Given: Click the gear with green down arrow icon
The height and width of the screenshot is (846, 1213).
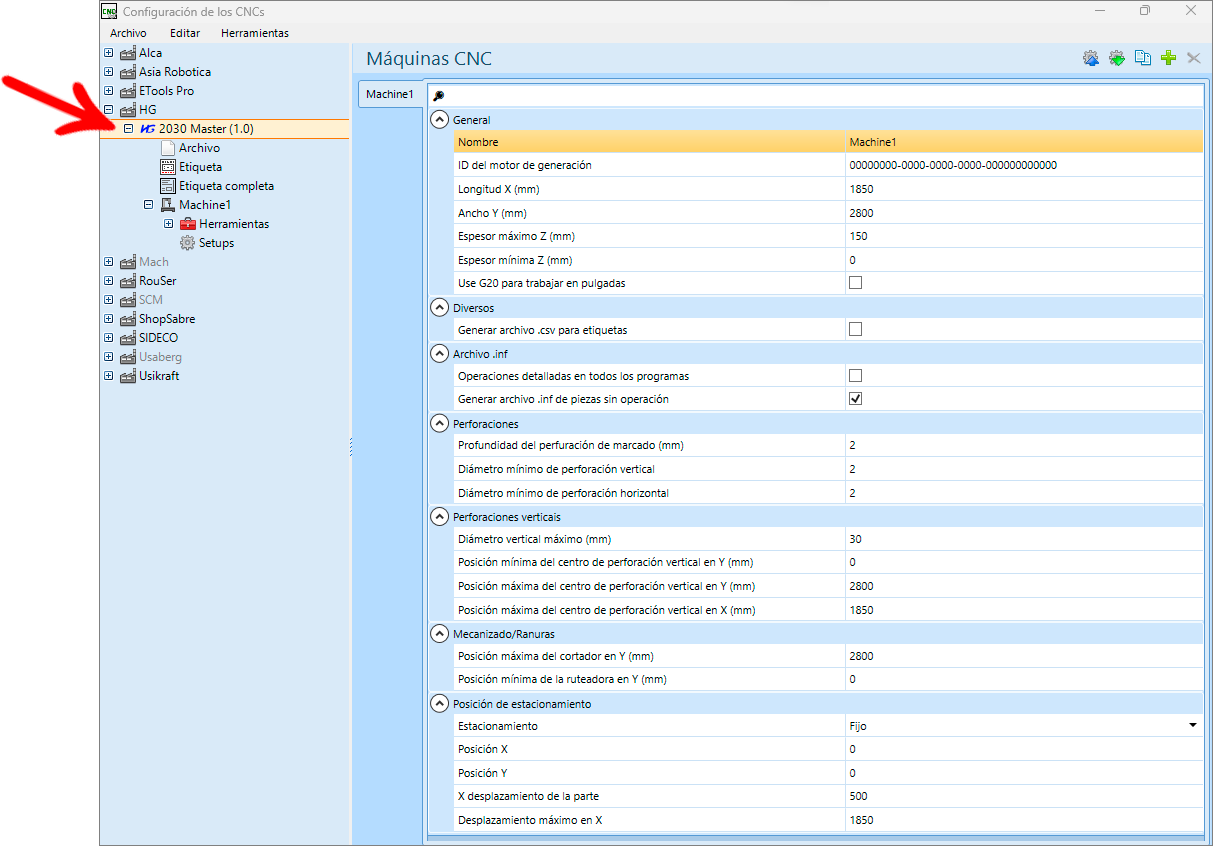Looking at the screenshot, I should coord(1117,59).
